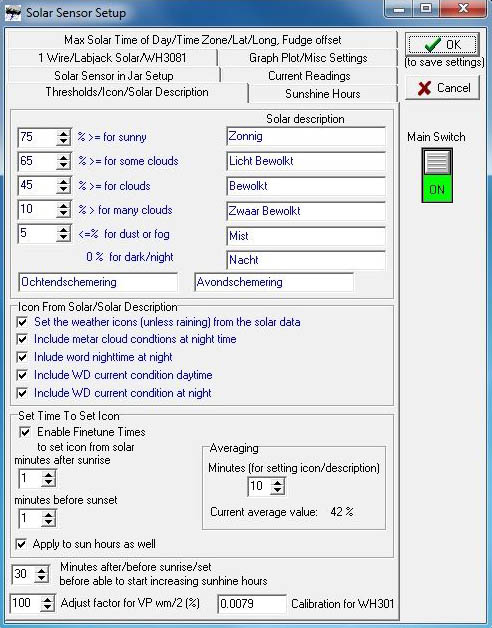Increase the 30 minutes sunrise/set spinner
The height and width of the screenshot is (628, 492).
pos(41,571)
